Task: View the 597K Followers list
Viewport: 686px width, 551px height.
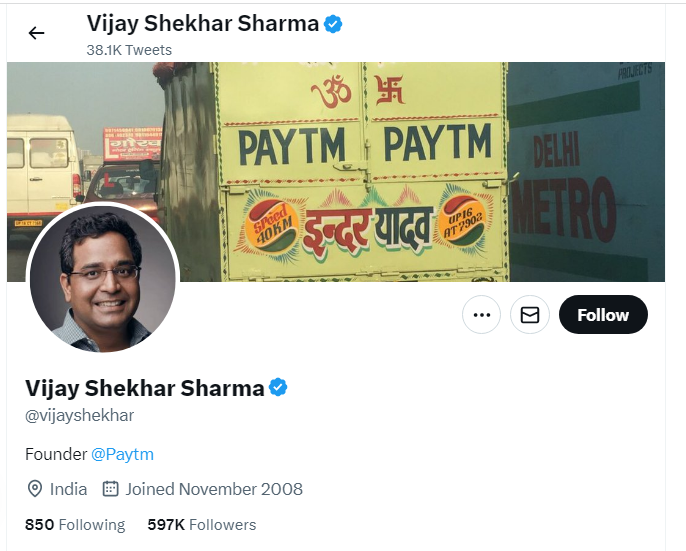Action: pyautogui.click(x=201, y=525)
